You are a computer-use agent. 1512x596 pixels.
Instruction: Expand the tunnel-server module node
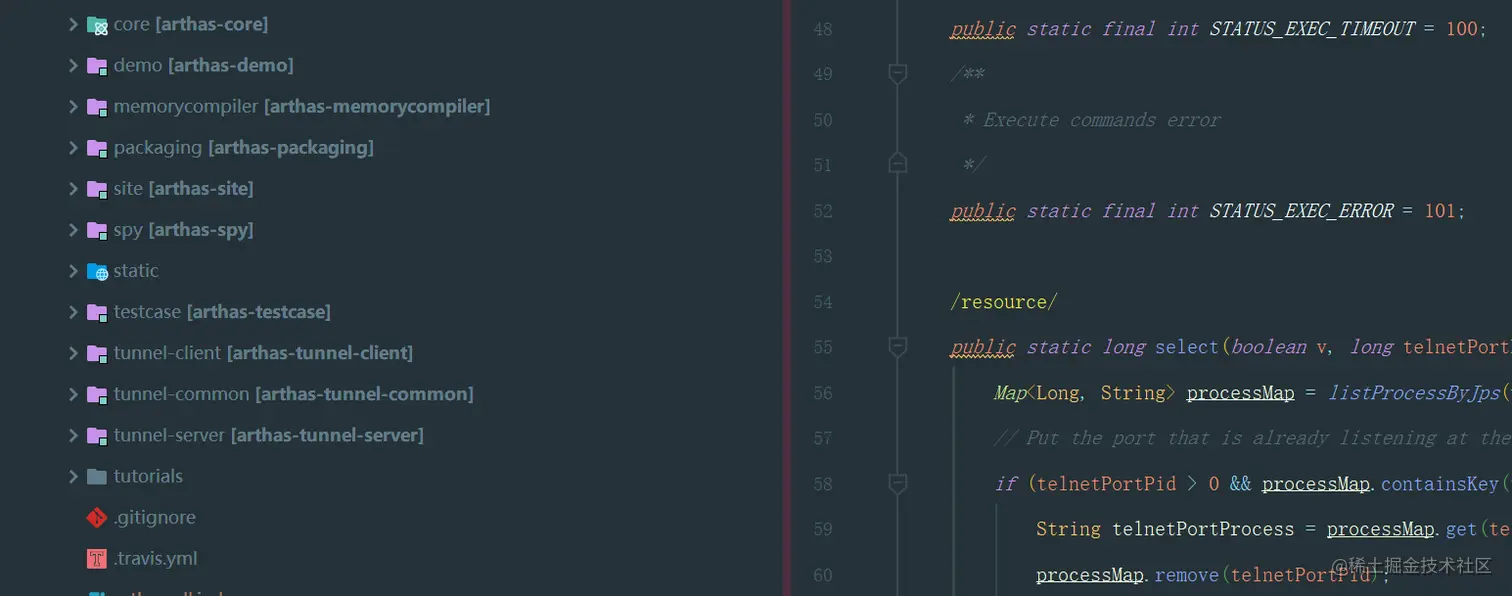73,435
